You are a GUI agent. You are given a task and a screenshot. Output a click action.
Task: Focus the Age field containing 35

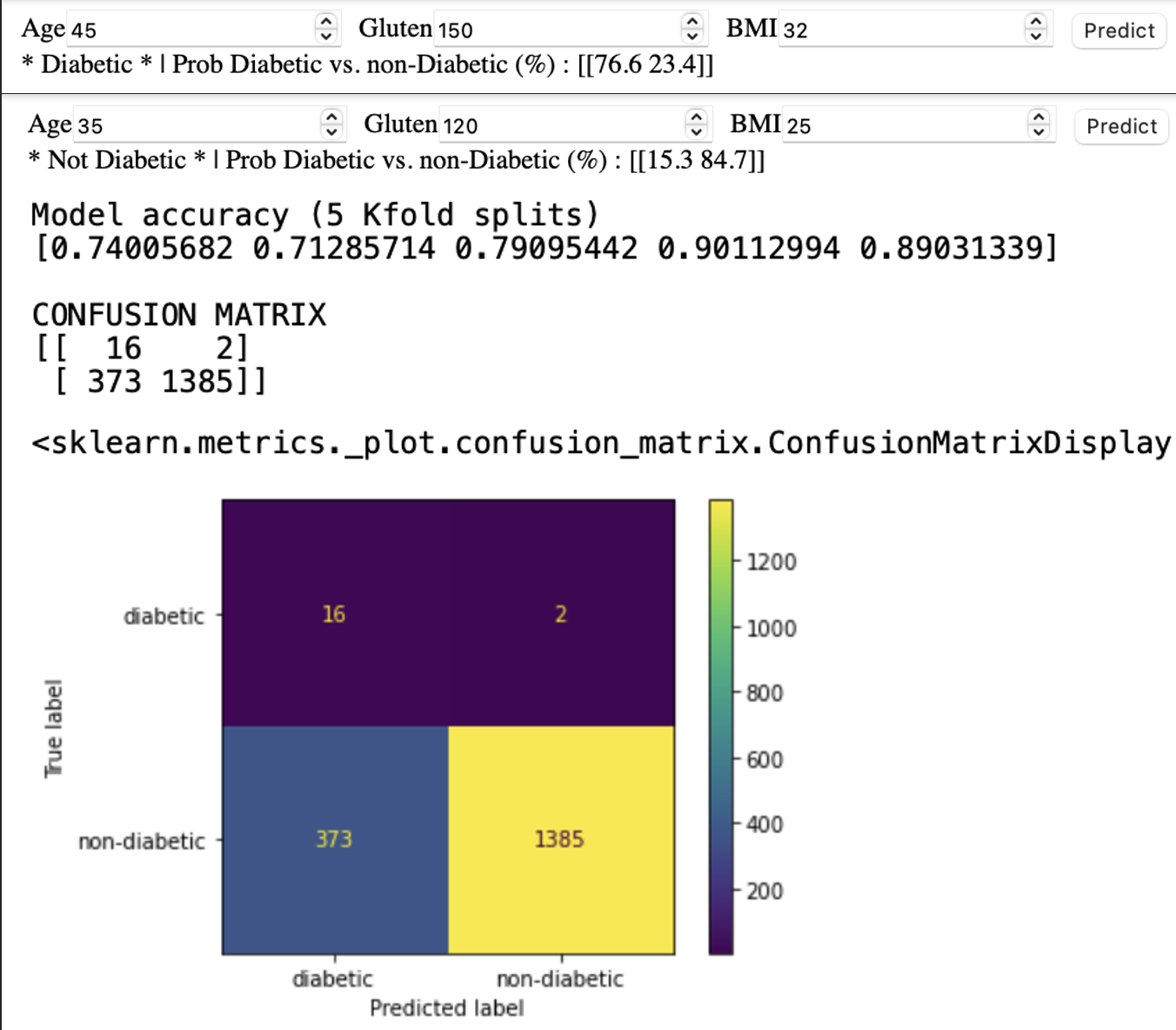click(208, 125)
